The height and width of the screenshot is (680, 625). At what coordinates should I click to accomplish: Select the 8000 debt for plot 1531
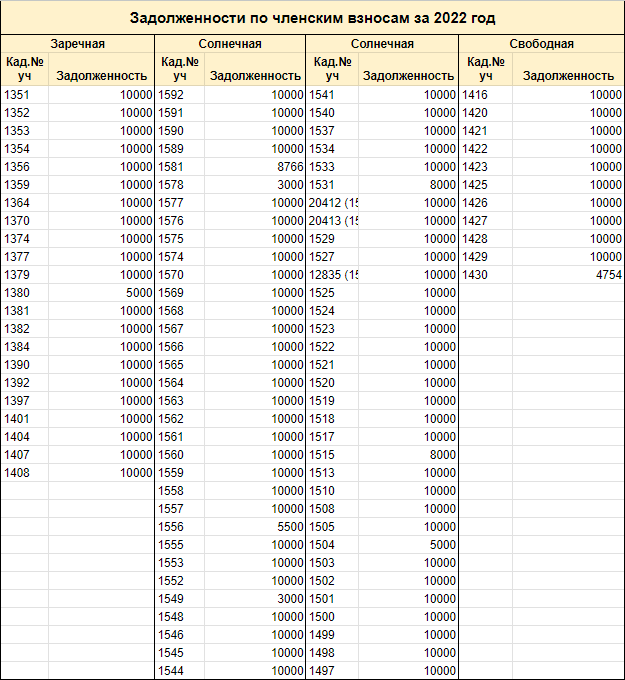(409, 185)
